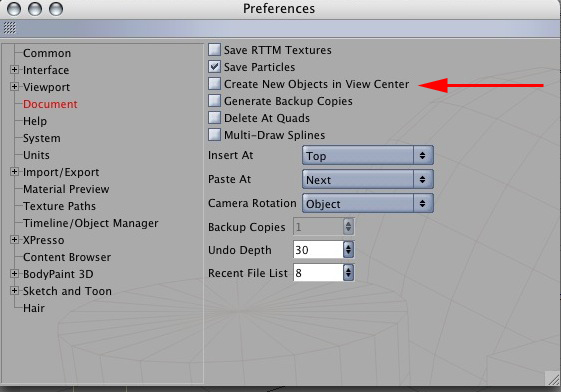Turn on Multi-Draw Splines checkbox
561x392 pixels.
point(214,134)
